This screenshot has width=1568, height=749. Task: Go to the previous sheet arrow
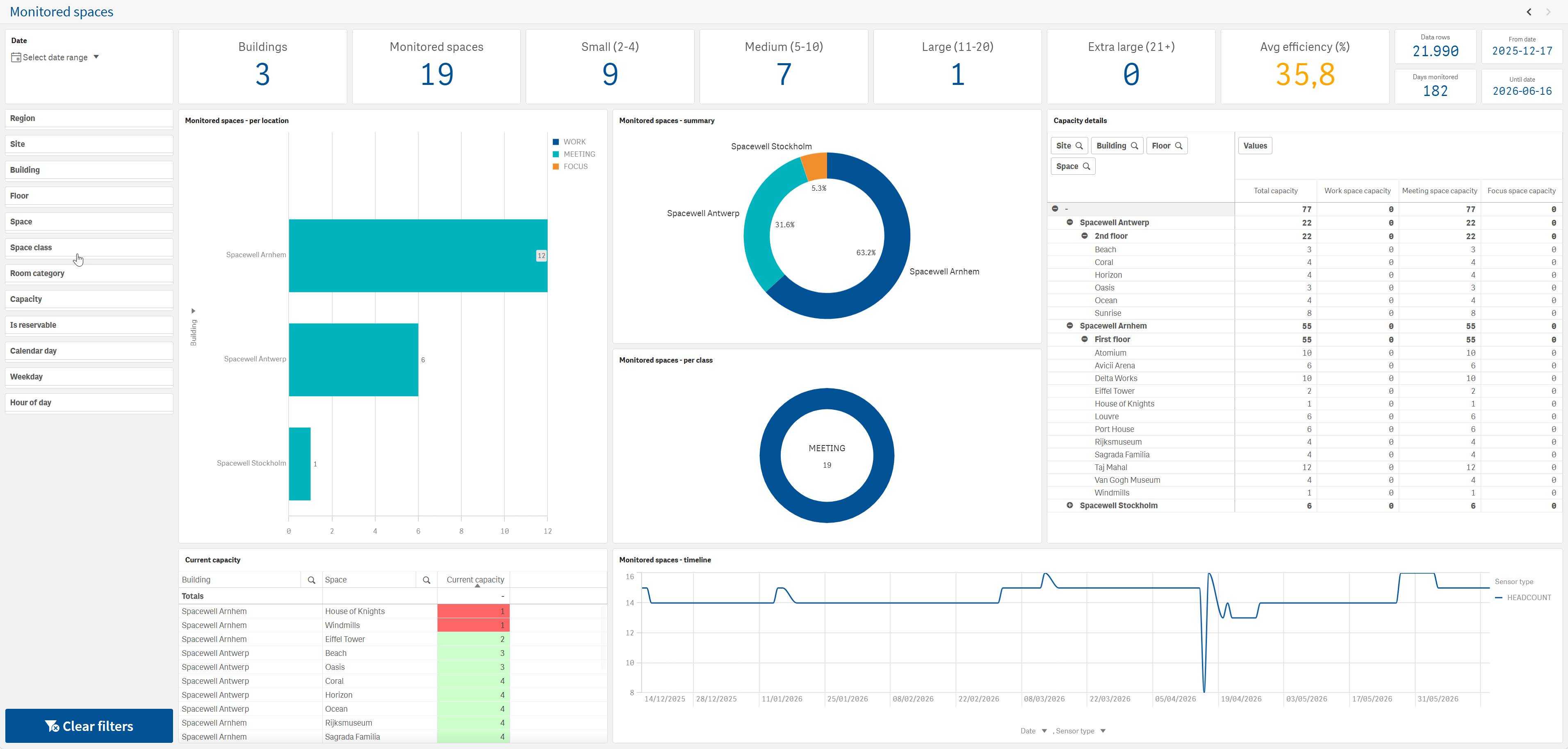coord(1529,11)
